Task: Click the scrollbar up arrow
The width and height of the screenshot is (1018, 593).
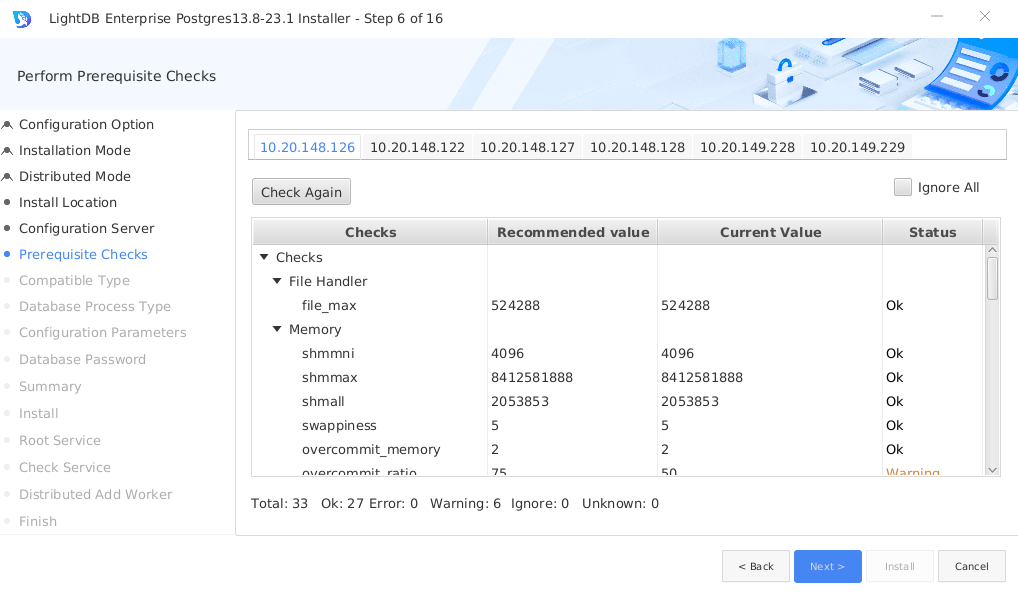Action: click(992, 250)
